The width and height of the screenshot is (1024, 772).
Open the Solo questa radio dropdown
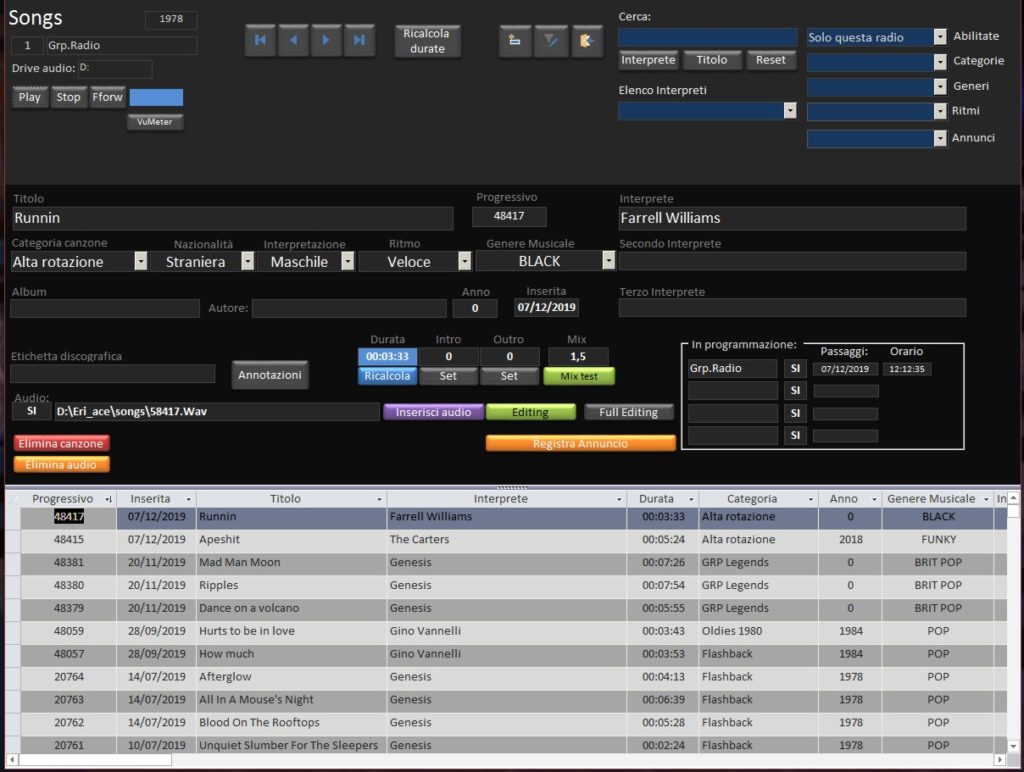(x=940, y=37)
